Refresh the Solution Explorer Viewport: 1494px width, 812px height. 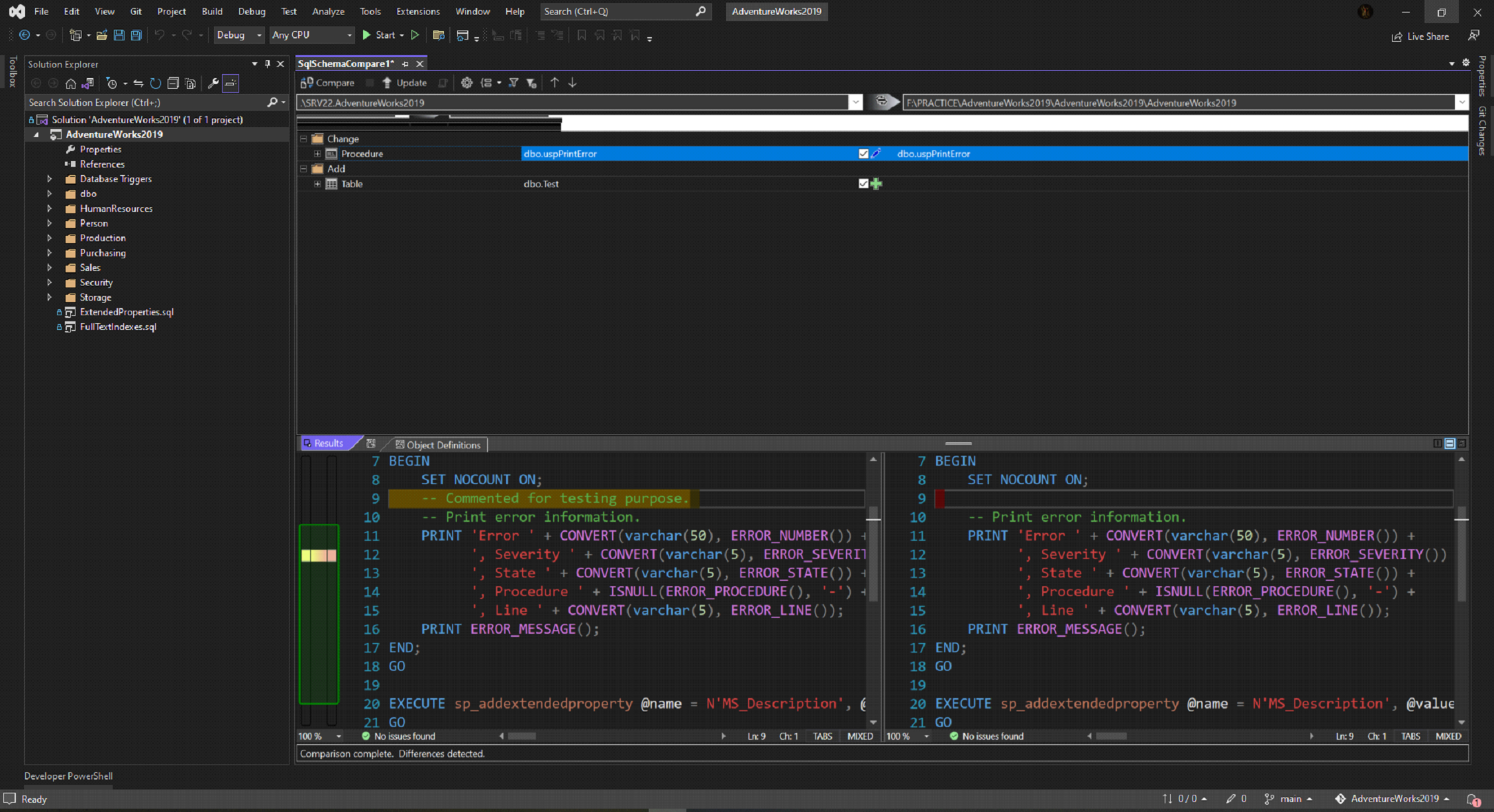[156, 83]
